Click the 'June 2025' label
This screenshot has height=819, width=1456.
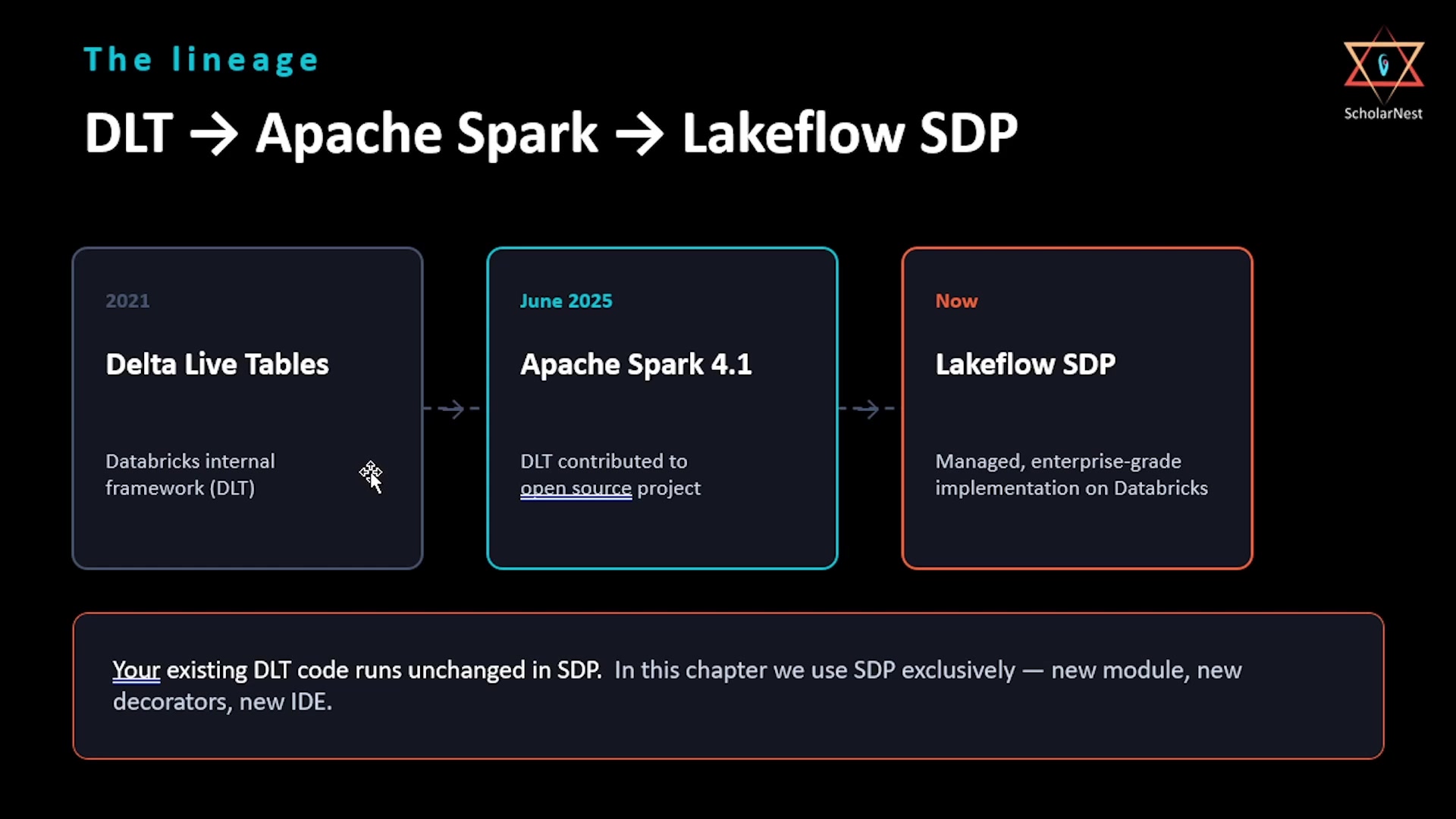566,301
